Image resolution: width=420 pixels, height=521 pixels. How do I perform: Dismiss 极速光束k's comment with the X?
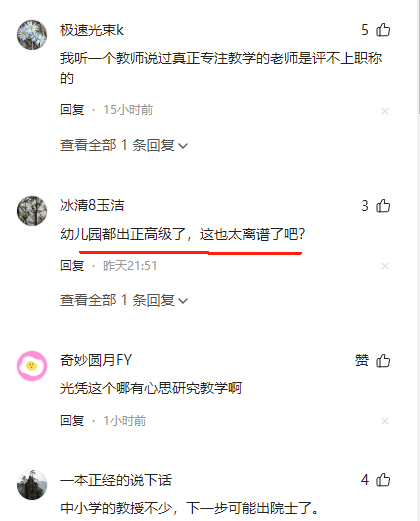click(385, 111)
